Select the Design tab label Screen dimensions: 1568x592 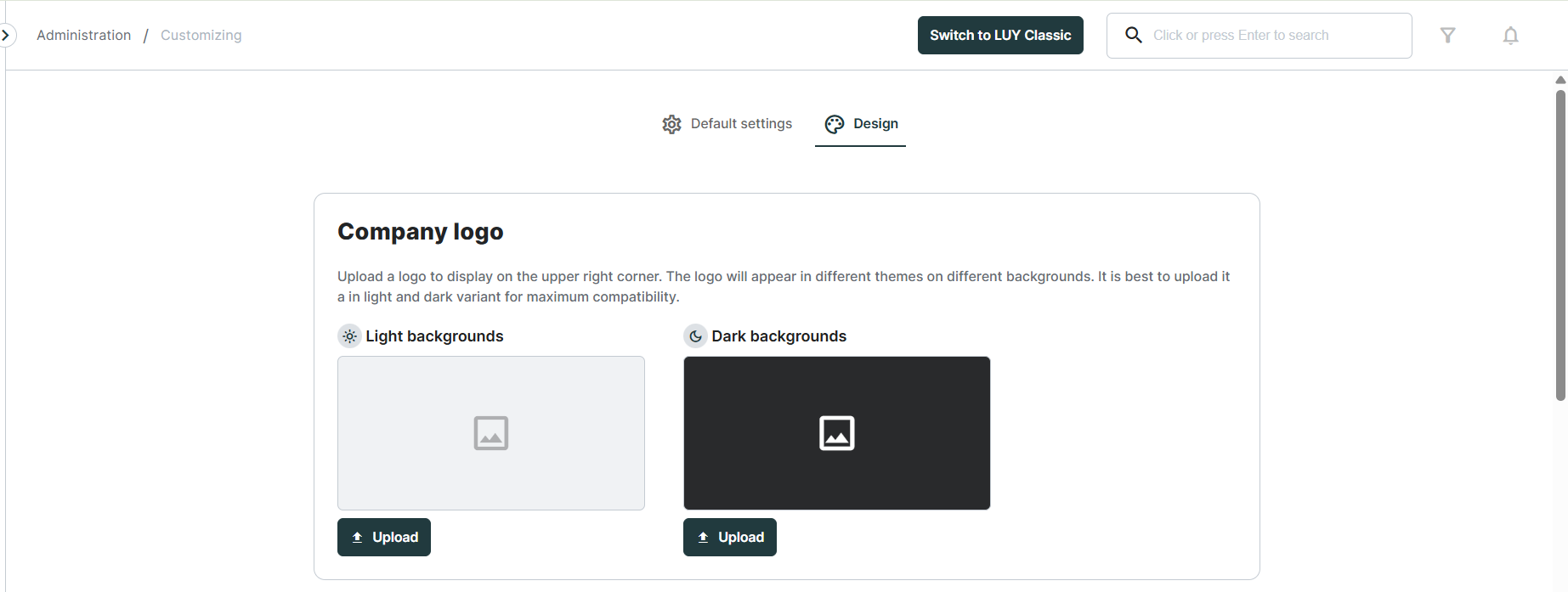875,124
